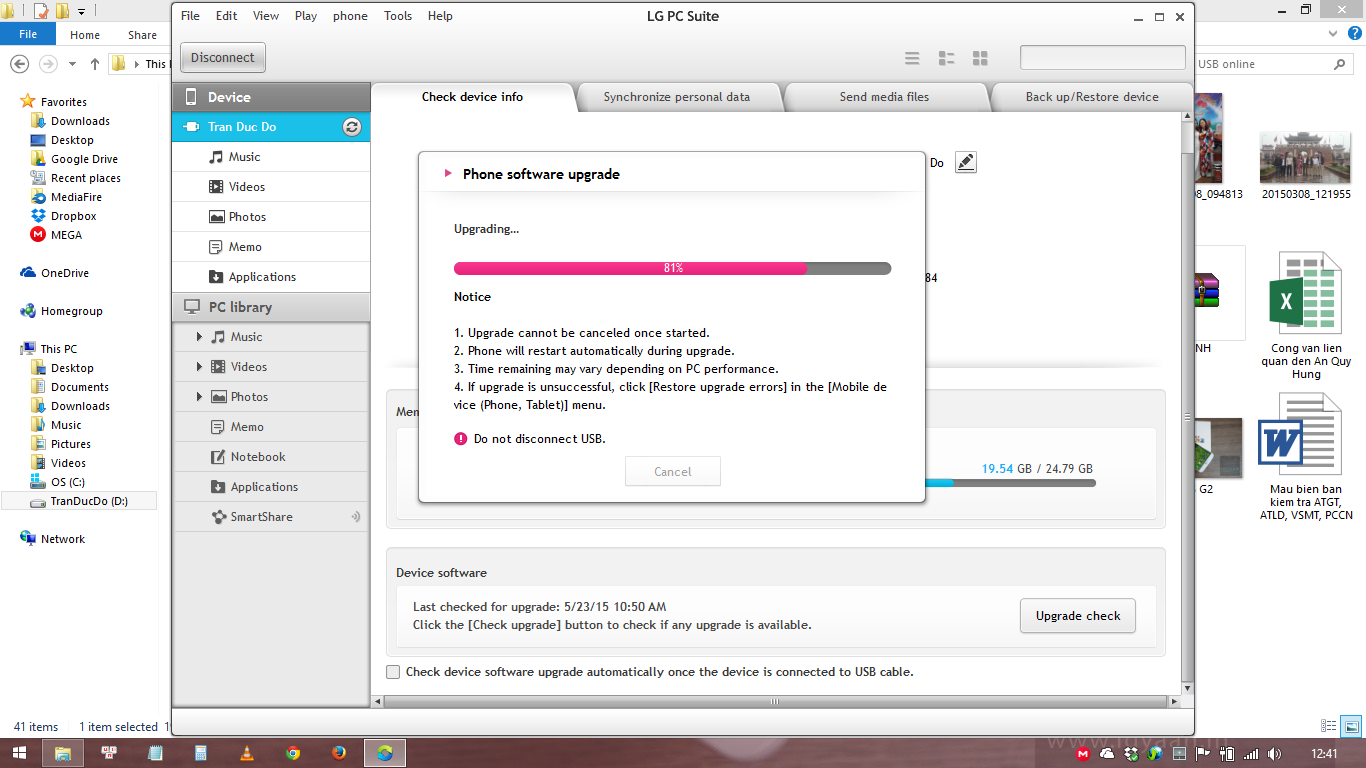Switch to grid thumbnail view icon
This screenshot has height=768, width=1366.
[980, 58]
